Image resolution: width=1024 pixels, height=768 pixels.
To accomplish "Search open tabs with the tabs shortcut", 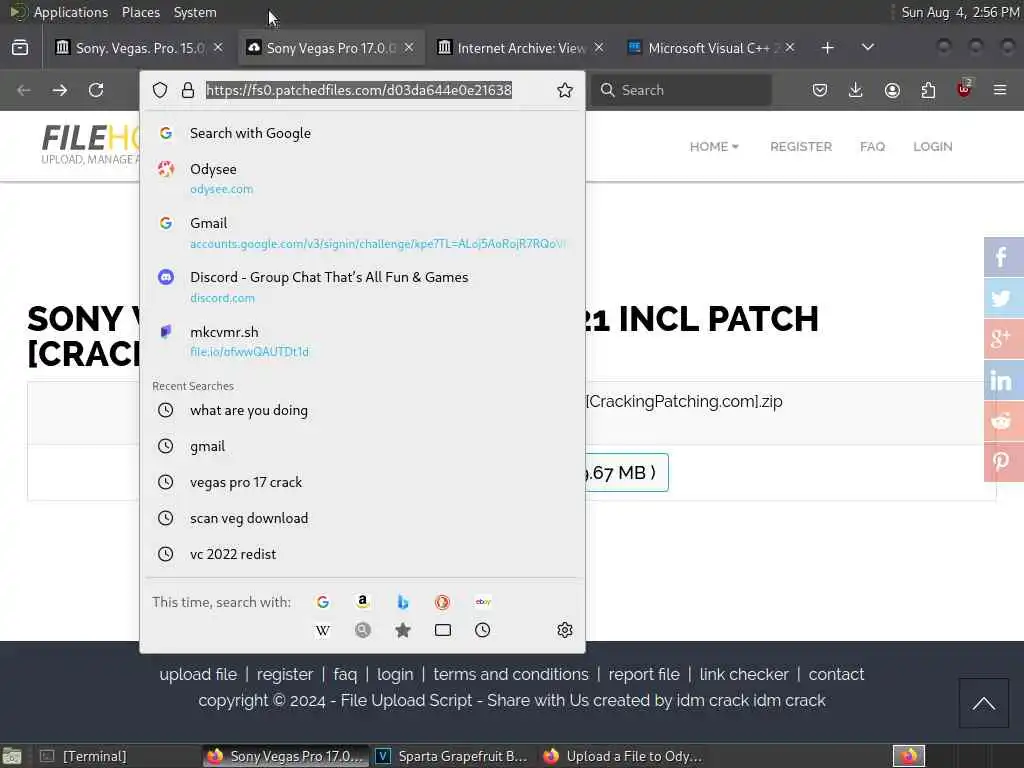I will tap(443, 630).
